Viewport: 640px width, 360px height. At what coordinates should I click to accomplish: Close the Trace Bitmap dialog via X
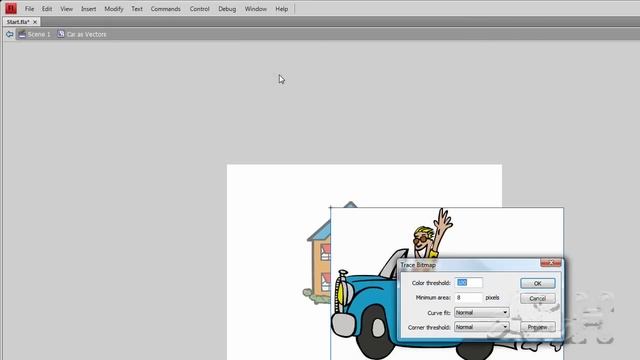pyautogui.click(x=551, y=262)
